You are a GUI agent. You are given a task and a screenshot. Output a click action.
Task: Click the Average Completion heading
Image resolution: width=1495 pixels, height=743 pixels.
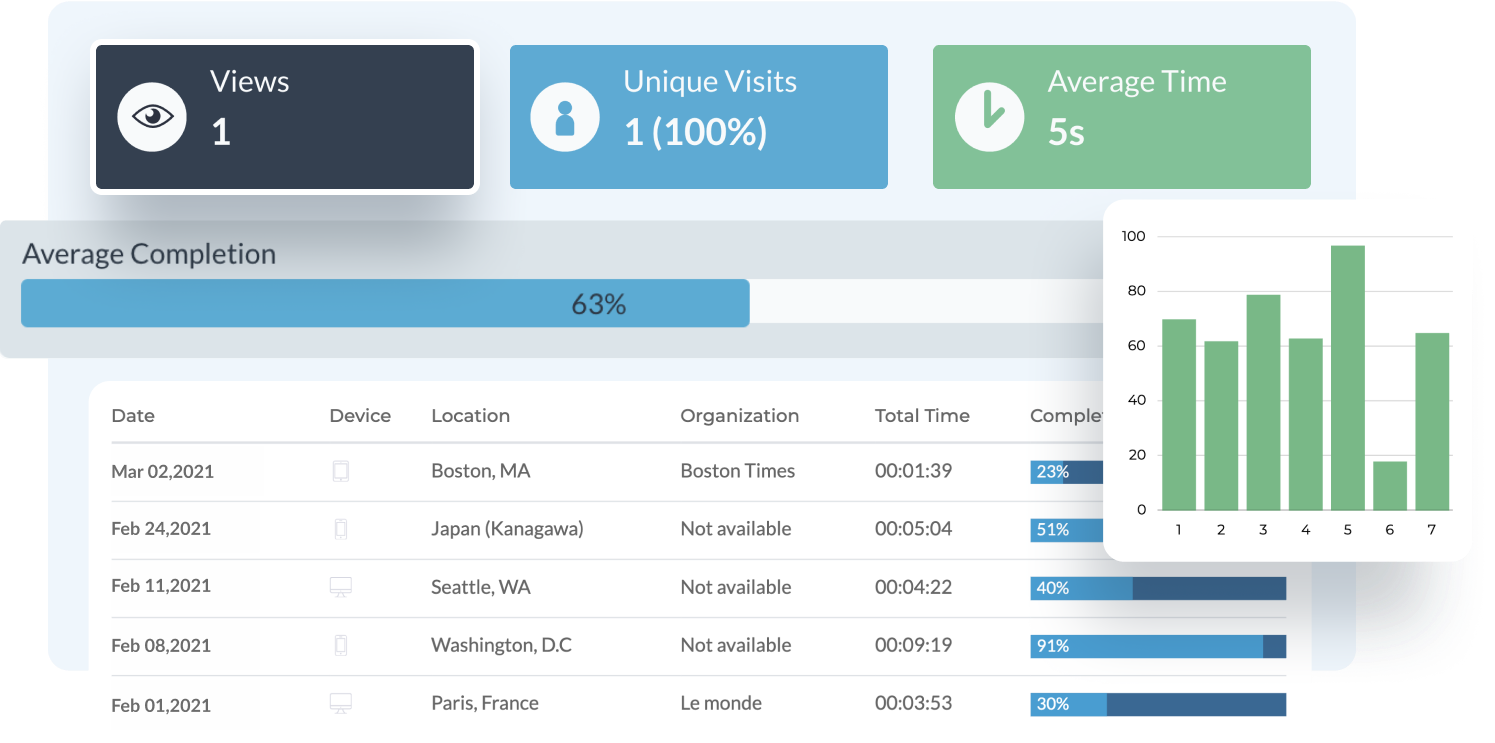[x=149, y=254]
